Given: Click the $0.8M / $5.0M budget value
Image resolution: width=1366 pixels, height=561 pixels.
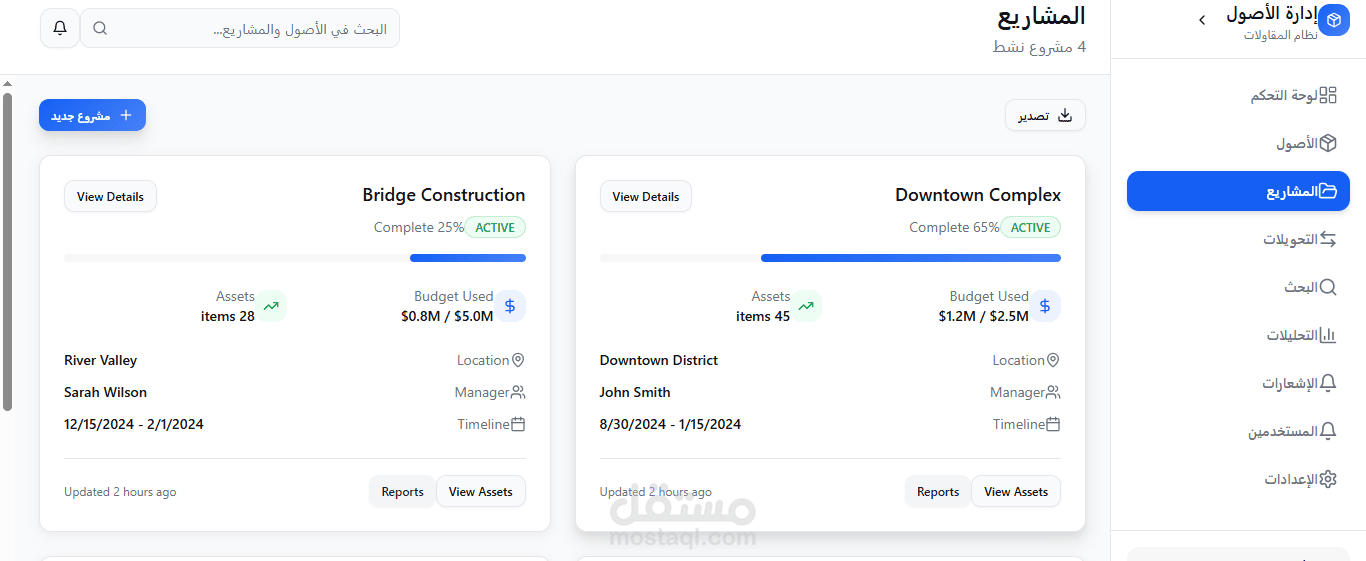Looking at the screenshot, I should (x=447, y=316).
